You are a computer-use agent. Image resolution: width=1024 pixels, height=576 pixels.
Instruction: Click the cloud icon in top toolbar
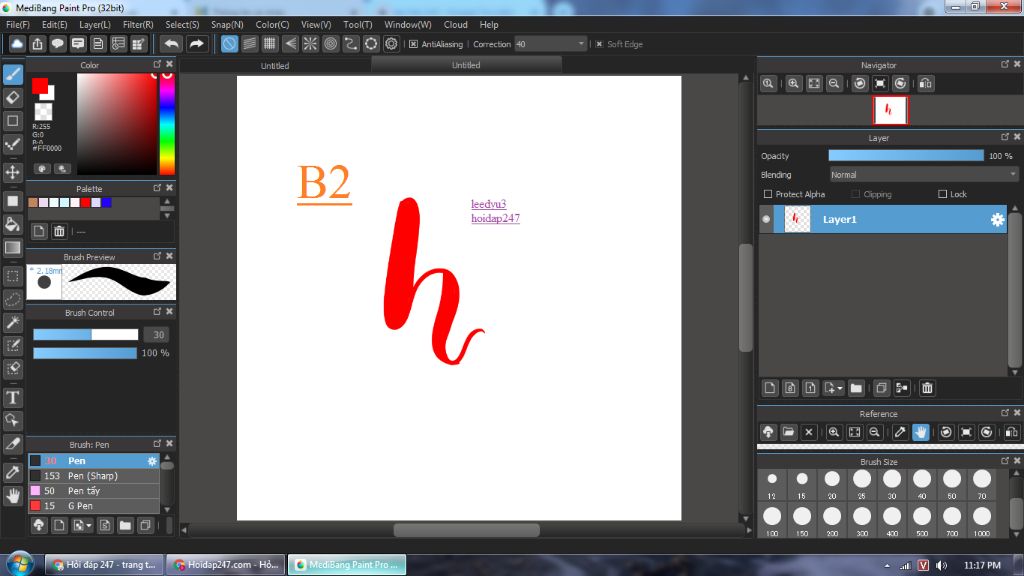tap(17, 44)
